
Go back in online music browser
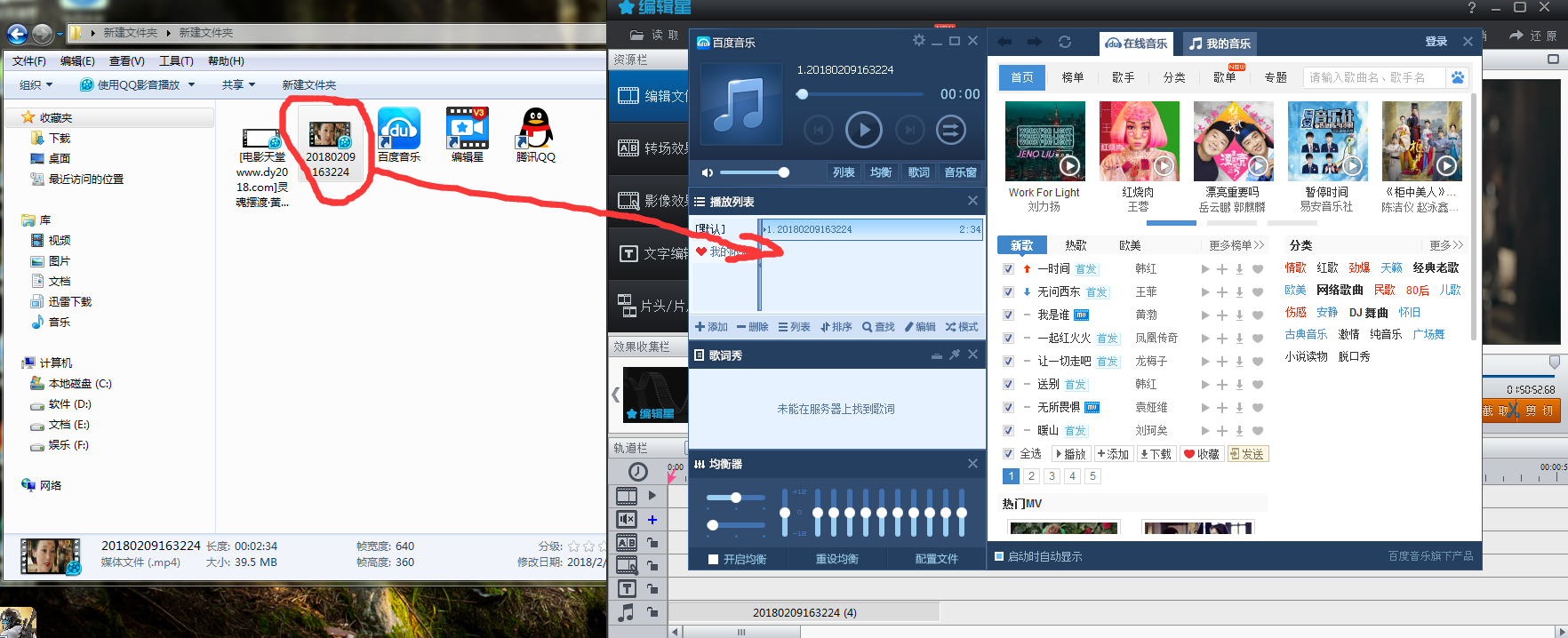(1004, 42)
